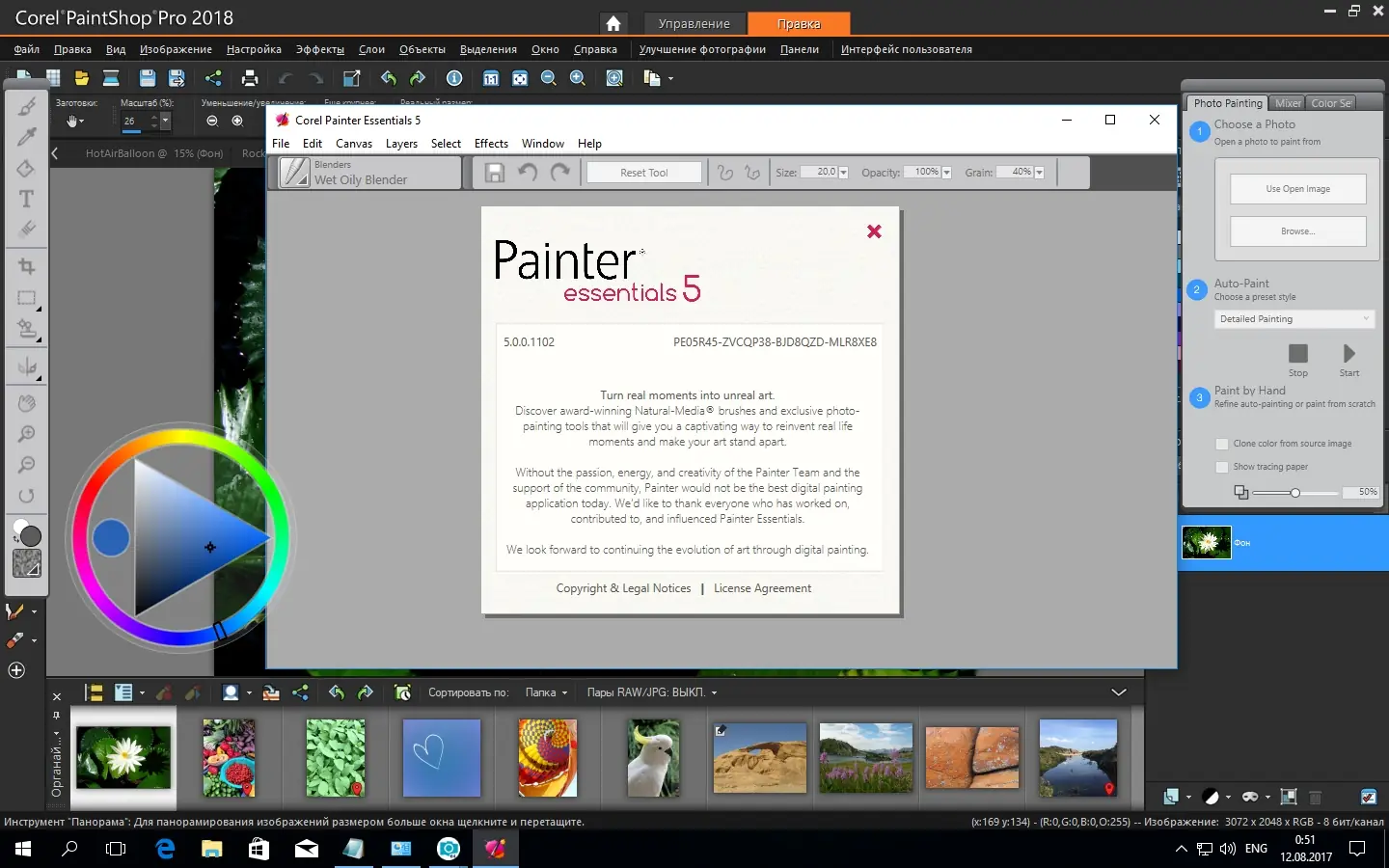
Task: Click the rotate right icon in top toolbar
Action: click(x=418, y=78)
